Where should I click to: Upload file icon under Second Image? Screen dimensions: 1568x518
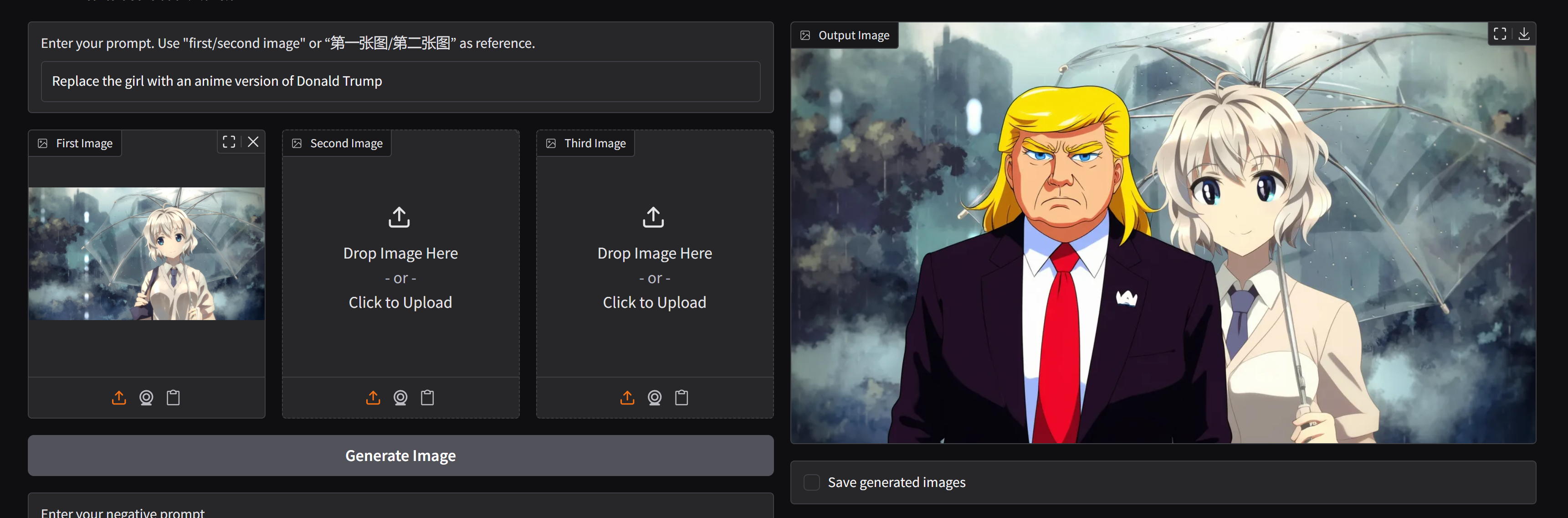tap(373, 398)
